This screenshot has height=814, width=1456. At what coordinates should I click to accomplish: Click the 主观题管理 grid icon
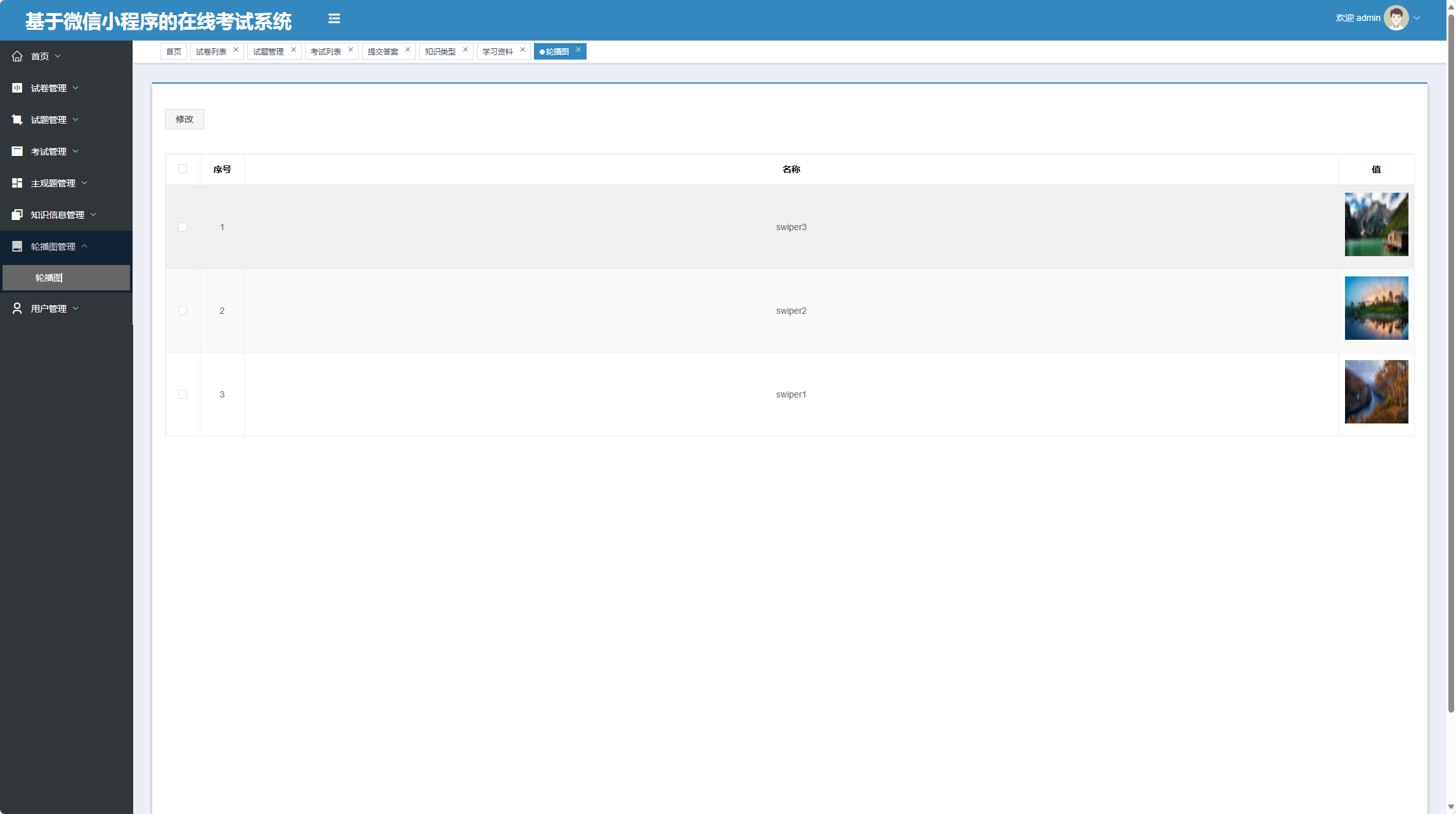[17, 183]
